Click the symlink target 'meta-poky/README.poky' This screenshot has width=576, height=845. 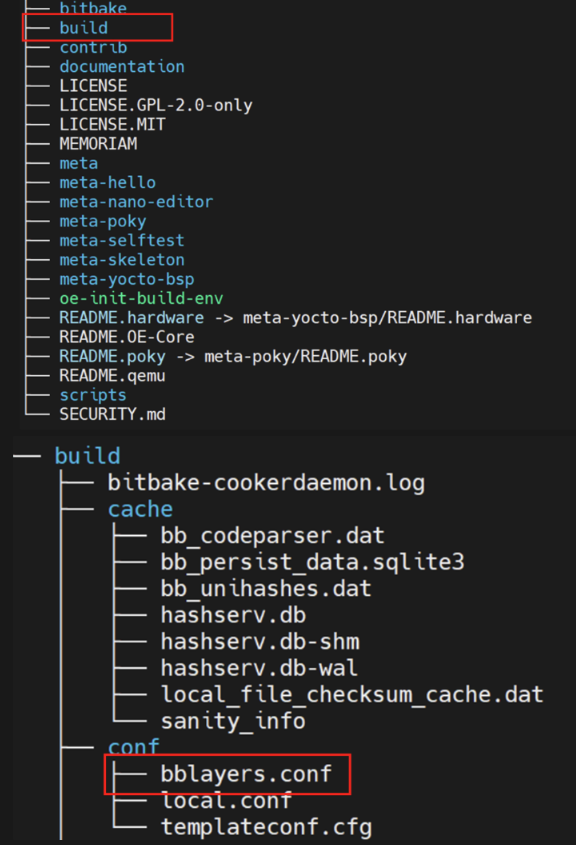[x=306, y=357]
